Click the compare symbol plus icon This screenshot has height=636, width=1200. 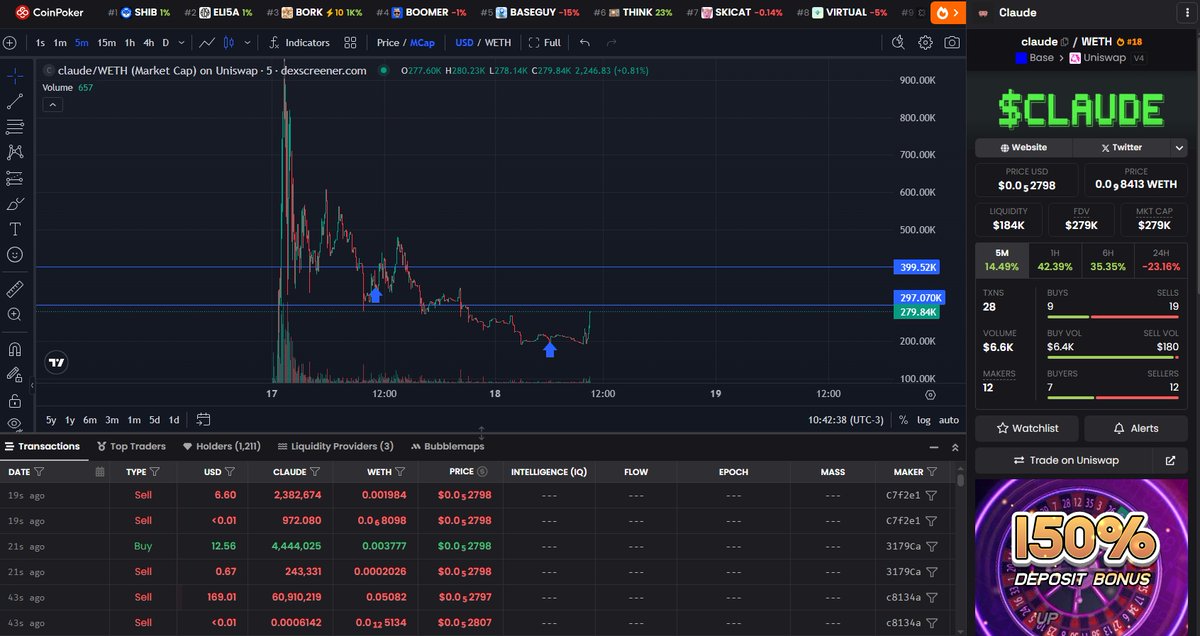tap(9, 43)
